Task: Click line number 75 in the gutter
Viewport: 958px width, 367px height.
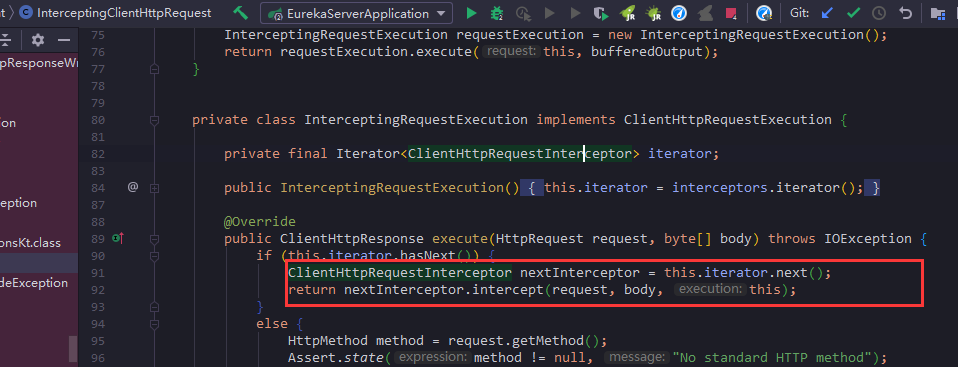Action: [x=97, y=35]
